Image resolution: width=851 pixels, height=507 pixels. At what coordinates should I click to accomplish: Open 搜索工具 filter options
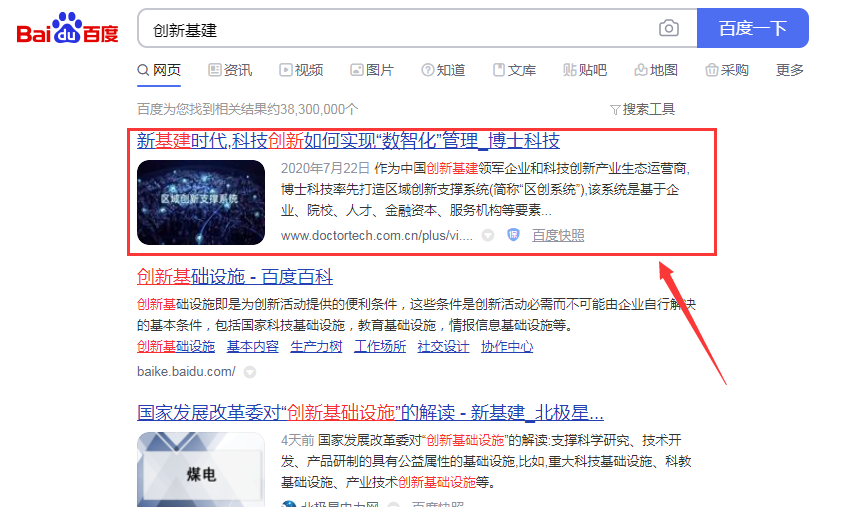click(642, 109)
